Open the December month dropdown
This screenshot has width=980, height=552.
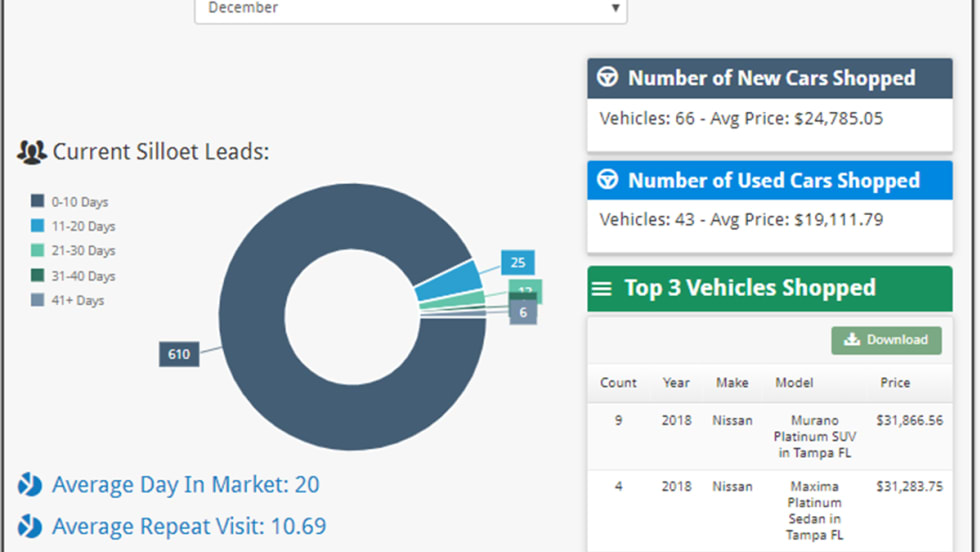(x=410, y=9)
